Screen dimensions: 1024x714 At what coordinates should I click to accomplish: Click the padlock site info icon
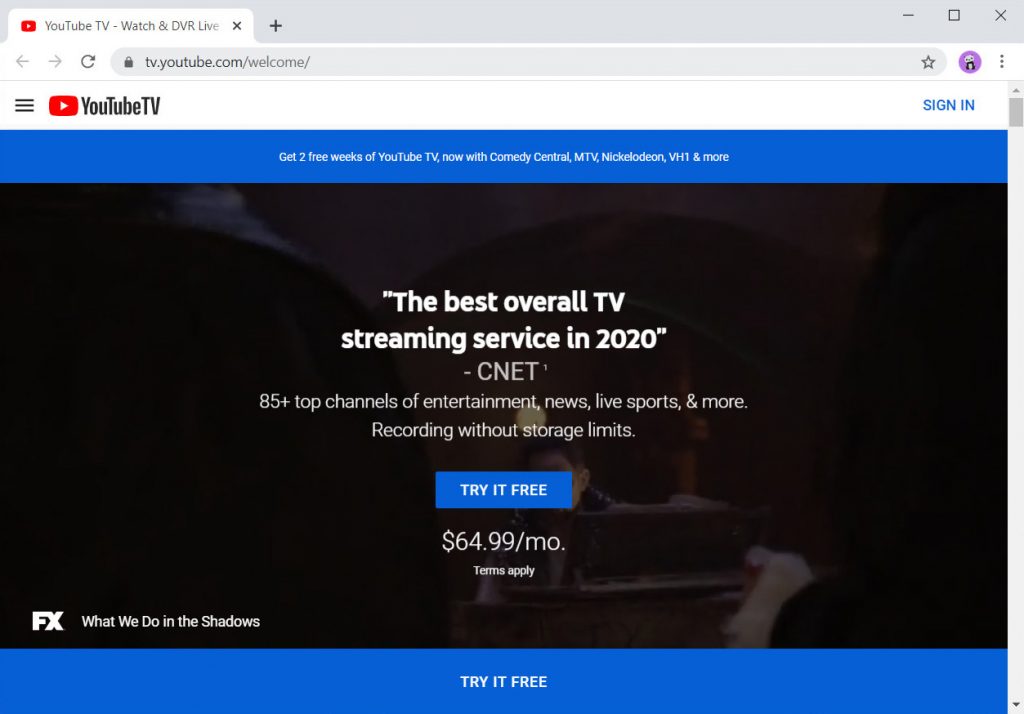[x=129, y=62]
